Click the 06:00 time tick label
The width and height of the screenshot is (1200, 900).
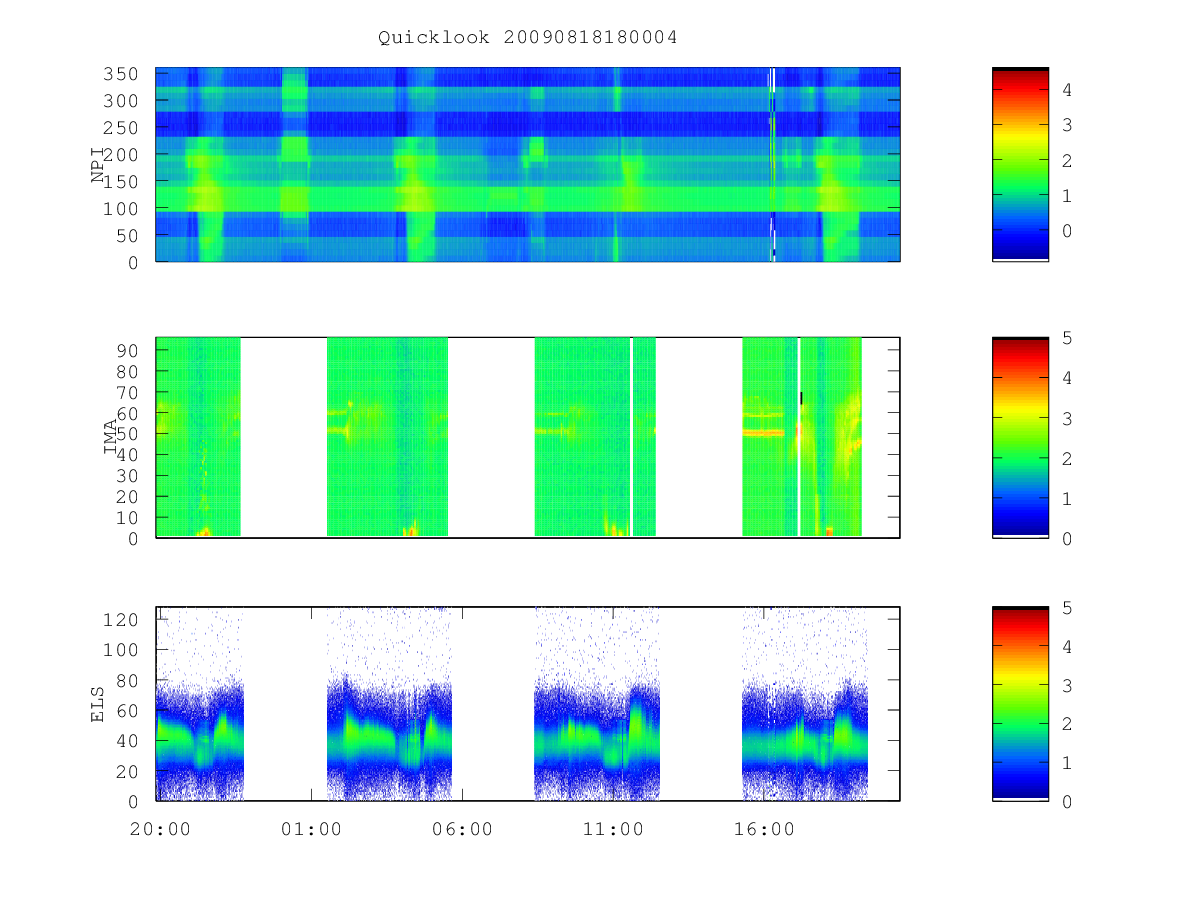[x=462, y=829]
